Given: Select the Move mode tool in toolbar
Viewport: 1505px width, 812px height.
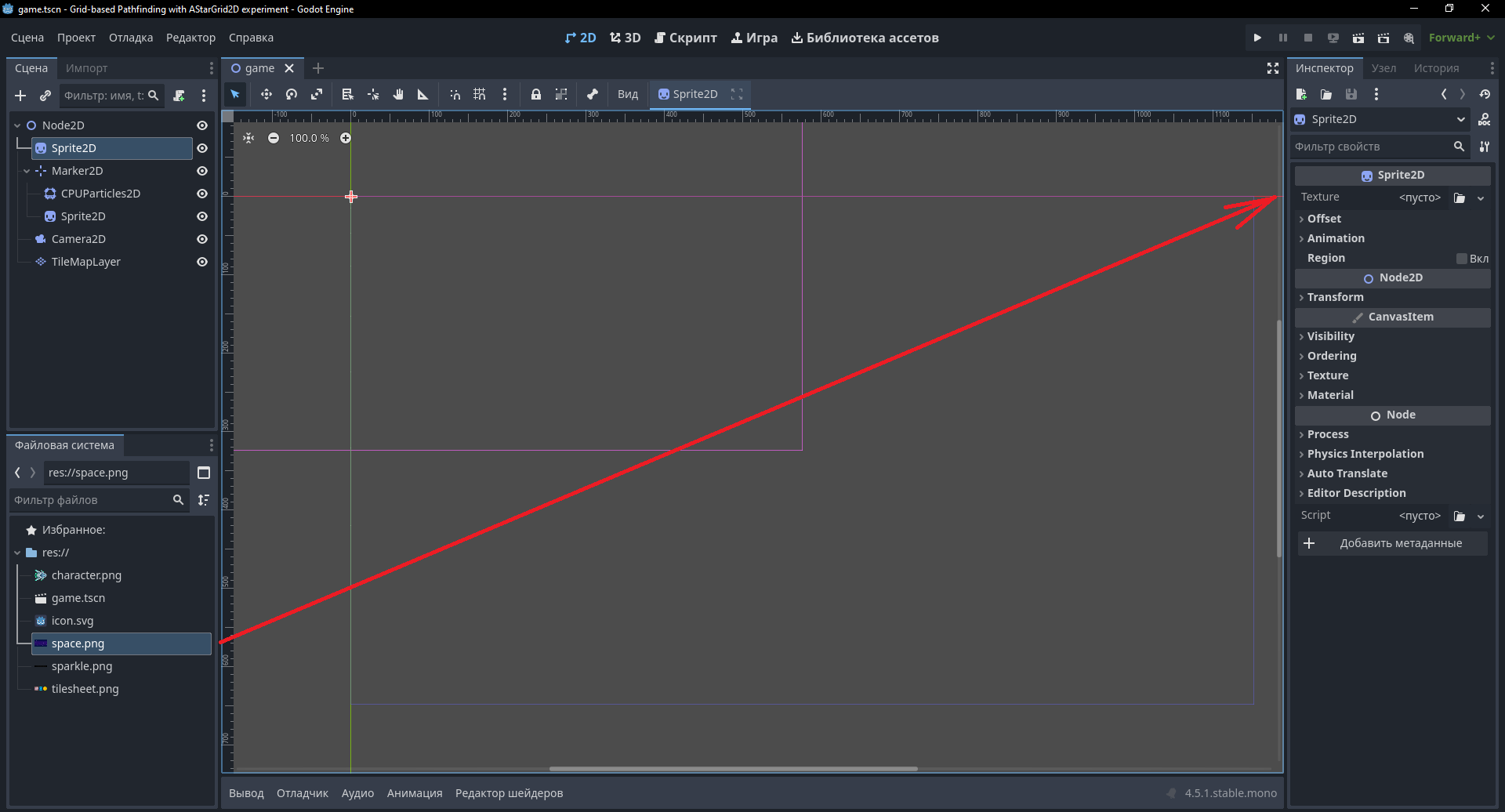Looking at the screenshot, I should pos(267,94).
